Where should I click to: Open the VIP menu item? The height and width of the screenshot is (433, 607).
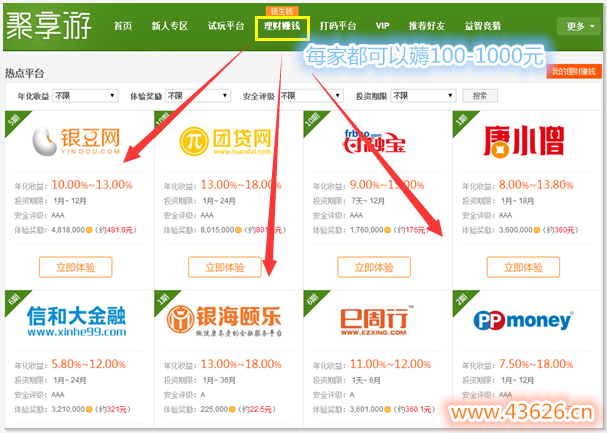pyautogui.click(x=382, y=26)
